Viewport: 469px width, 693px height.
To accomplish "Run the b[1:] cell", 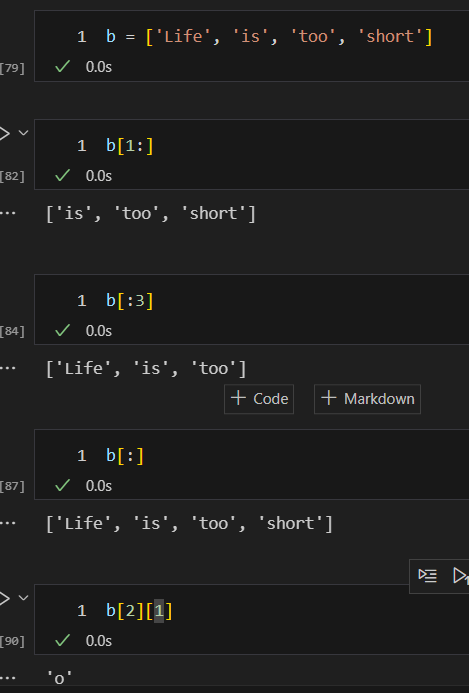I will (4, 133).
